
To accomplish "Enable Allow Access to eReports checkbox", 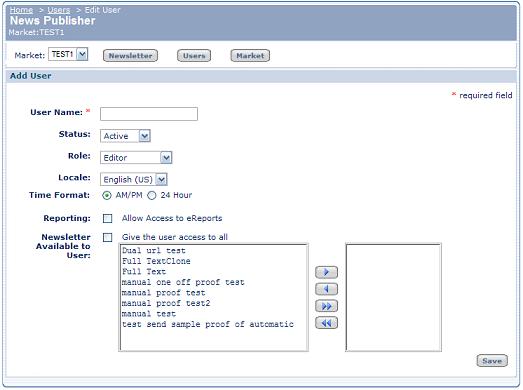I will 107,219.
